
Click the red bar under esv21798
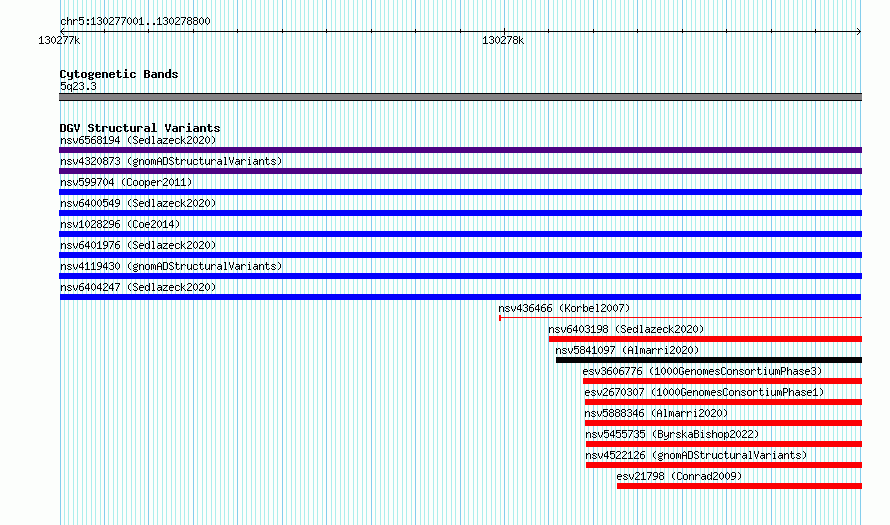[x=740, y=486]
